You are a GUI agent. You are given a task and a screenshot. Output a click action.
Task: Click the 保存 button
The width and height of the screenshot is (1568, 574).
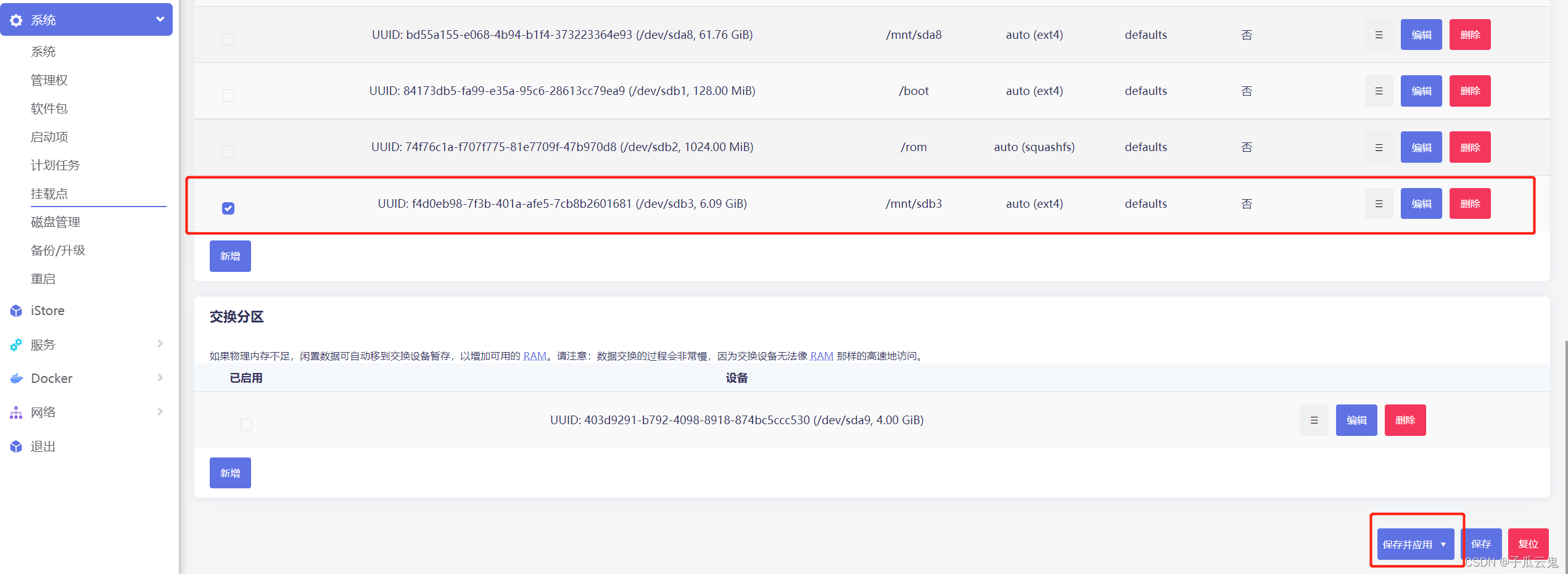tap(1481, 544)
